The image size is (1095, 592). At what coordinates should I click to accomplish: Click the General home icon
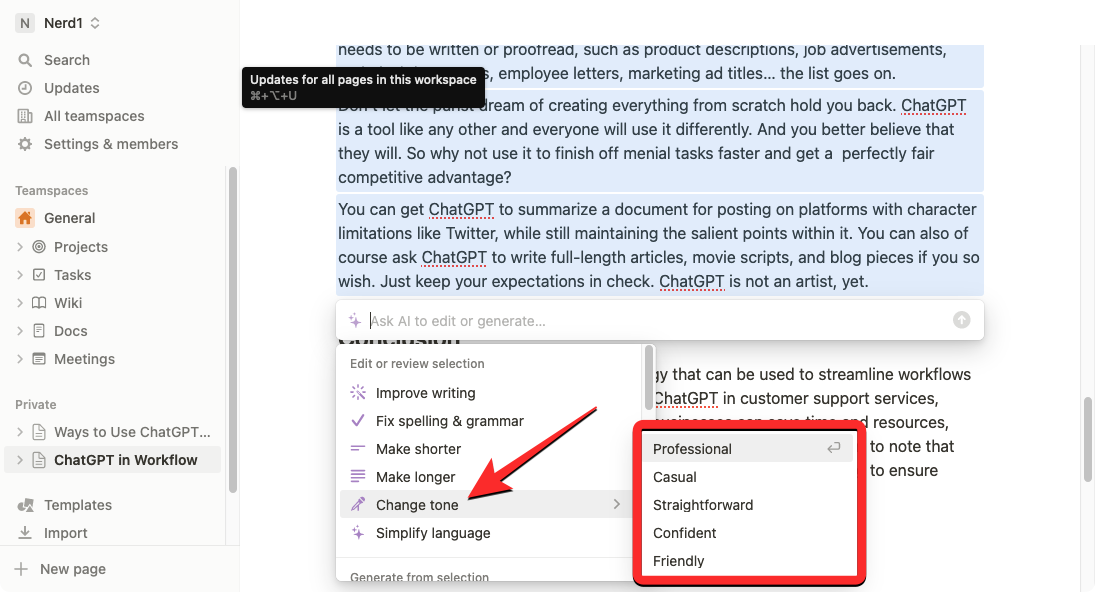point(25,218)
